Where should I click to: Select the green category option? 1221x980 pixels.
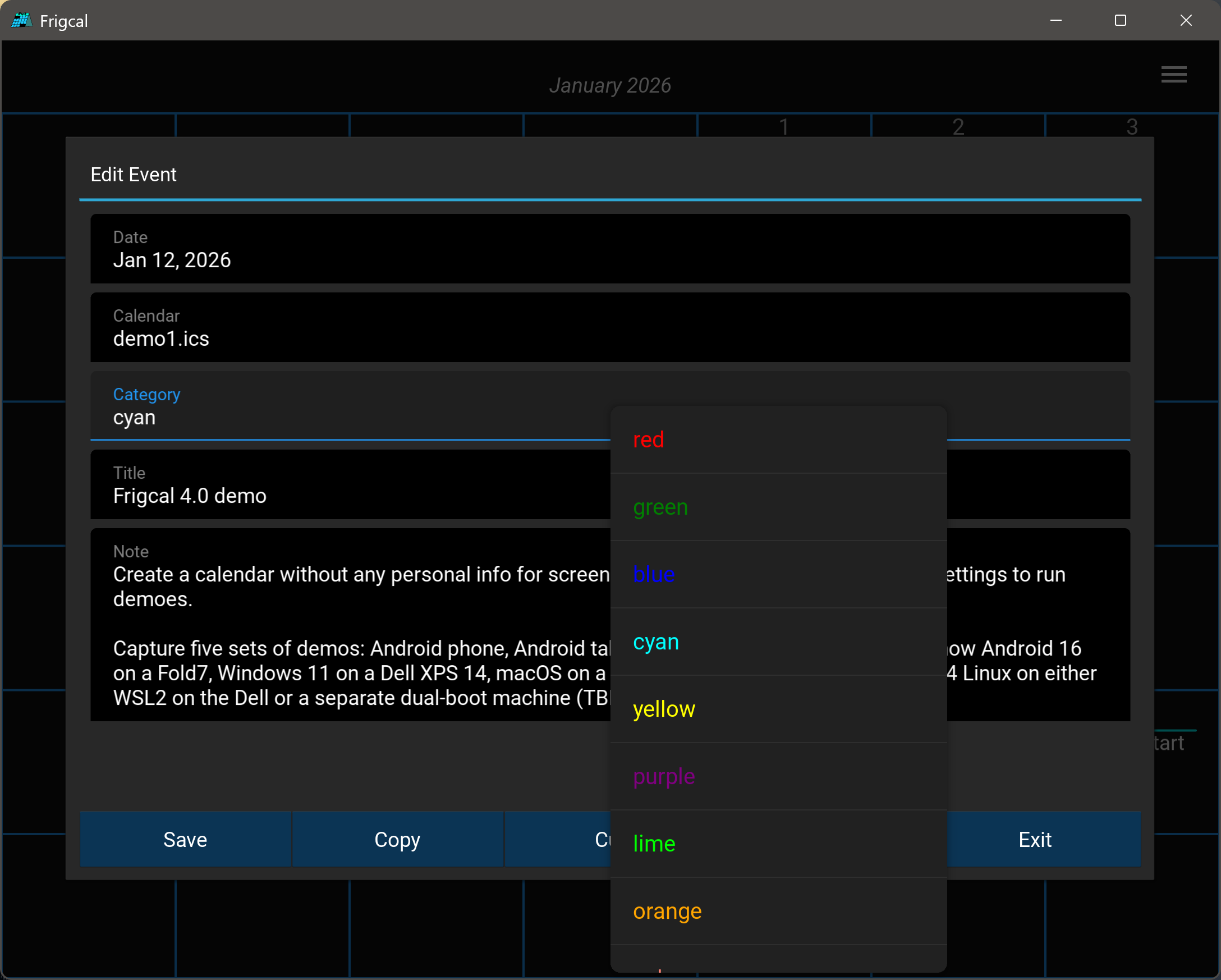click(778, 507)
